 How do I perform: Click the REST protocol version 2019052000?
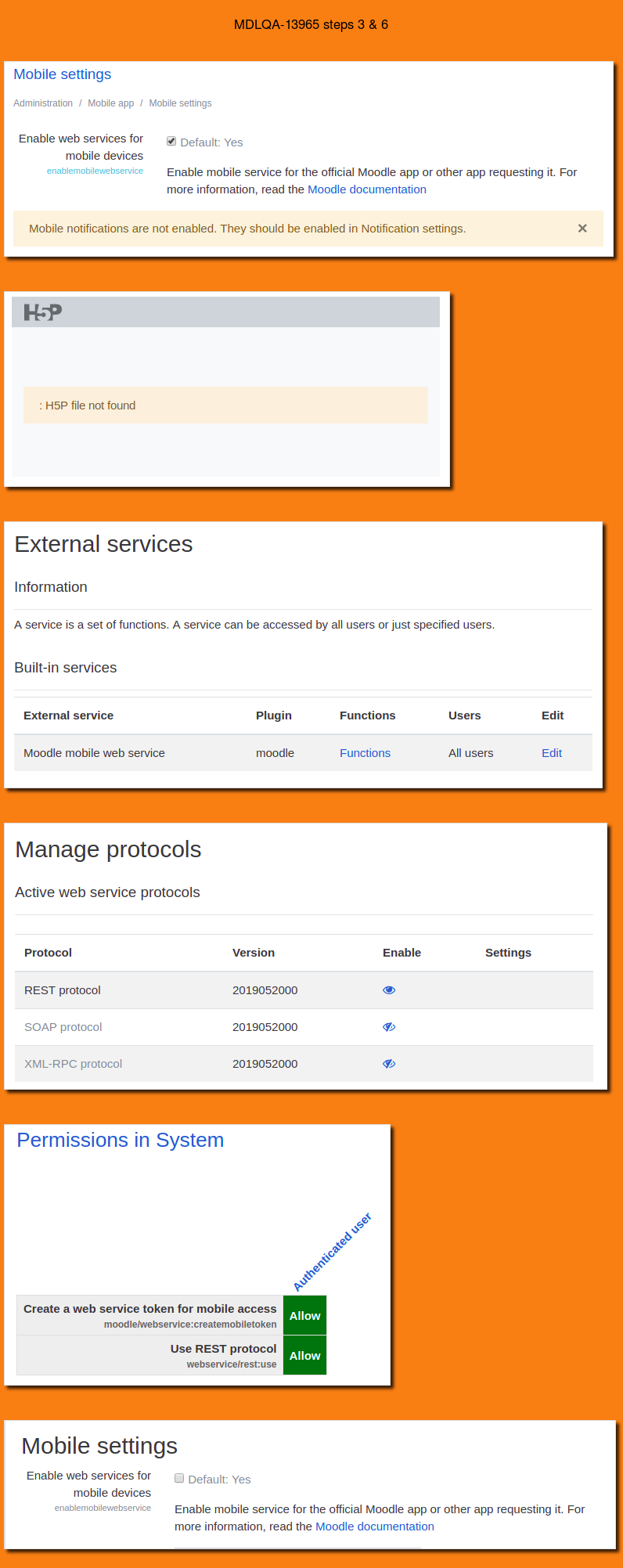tap(265, 990)
